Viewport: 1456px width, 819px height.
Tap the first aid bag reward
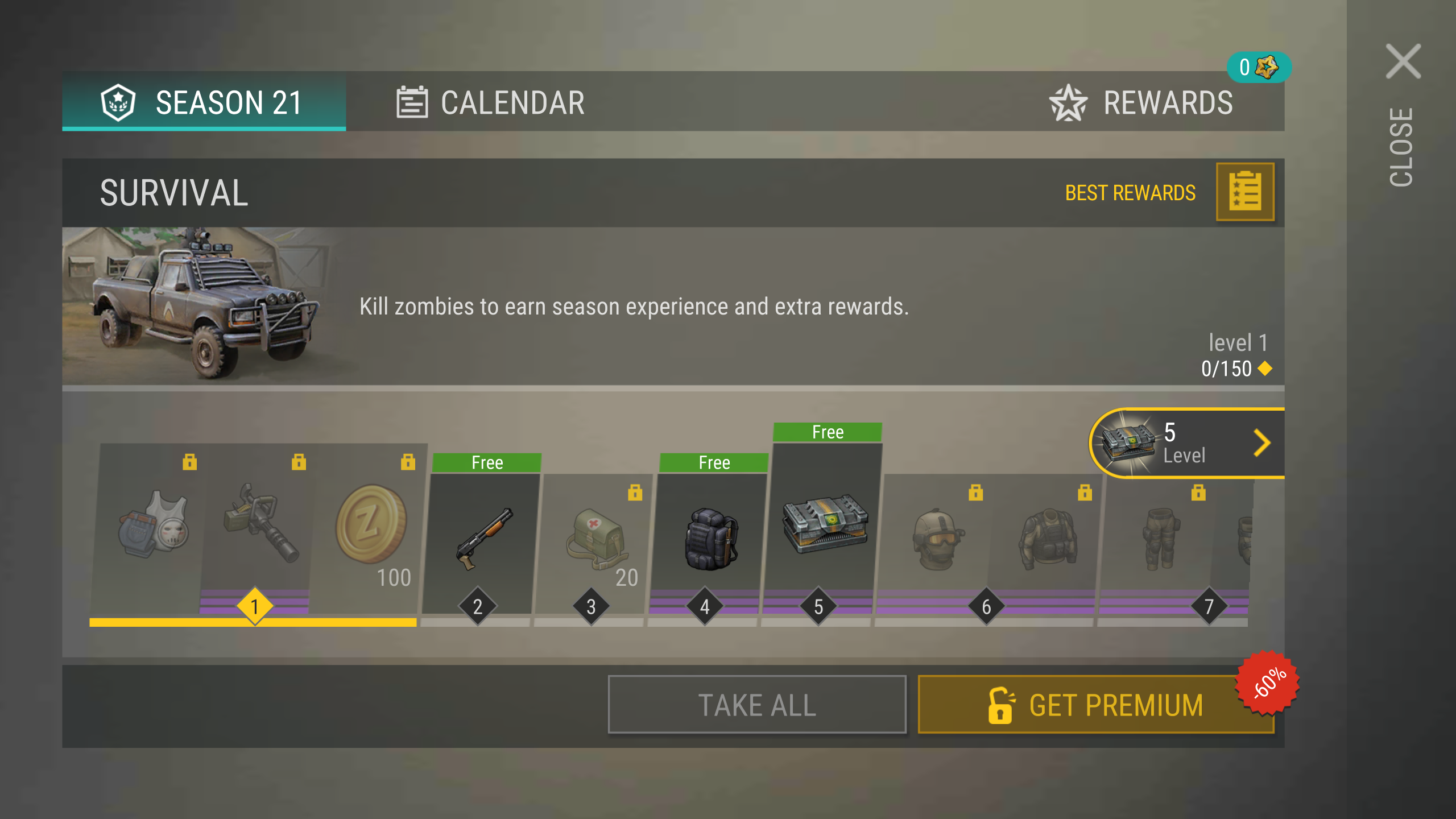[597, 537]
